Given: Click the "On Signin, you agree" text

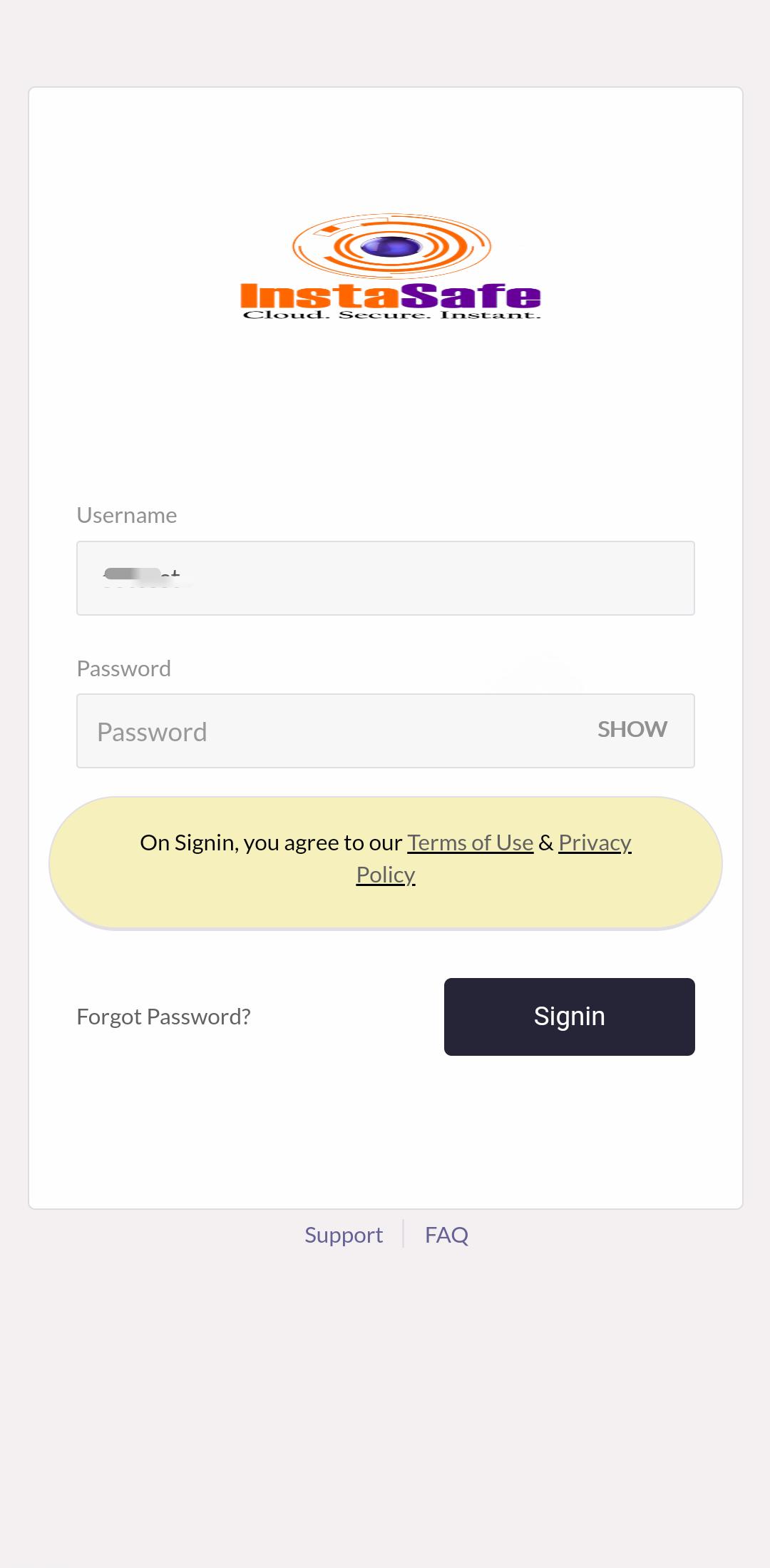Looking at the screenshot, I should click(x=271, y=842).
